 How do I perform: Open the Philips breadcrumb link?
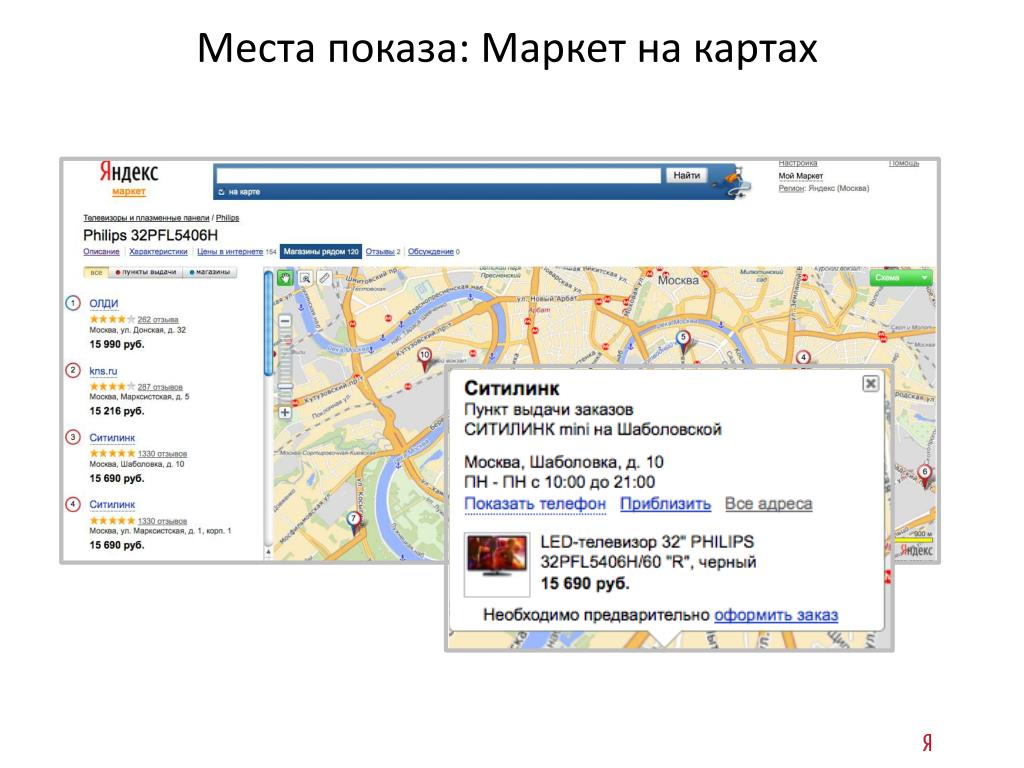227,218
